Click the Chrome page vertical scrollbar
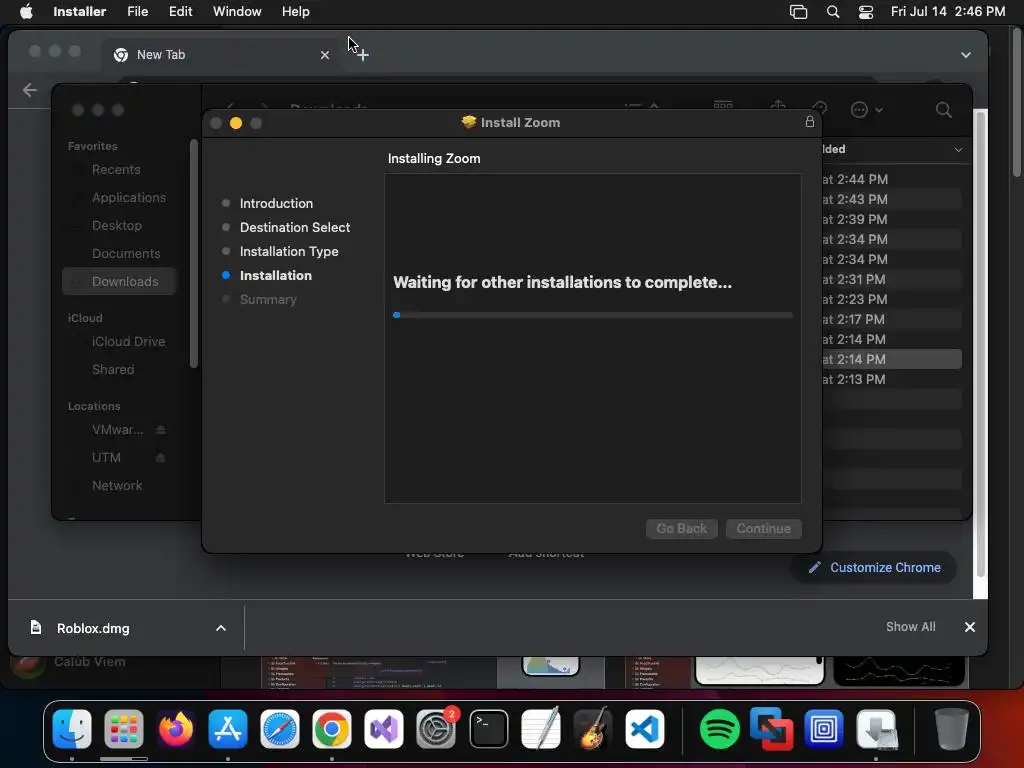Screen dimensions: 1024x768 tap(980, 344)
